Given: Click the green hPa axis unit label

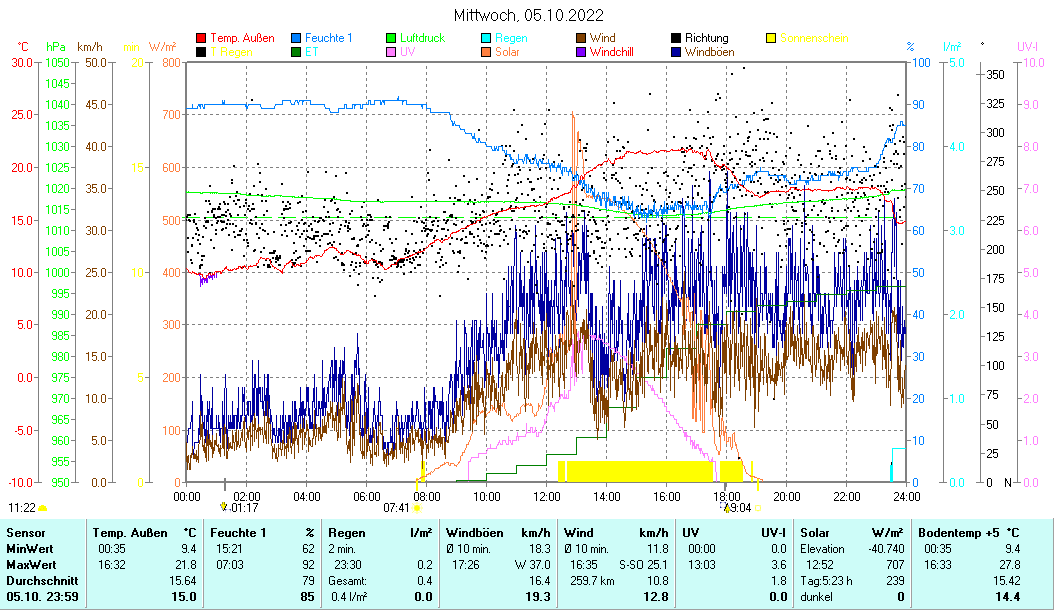Looking at the screenshot, I should [x=56, y=46].
